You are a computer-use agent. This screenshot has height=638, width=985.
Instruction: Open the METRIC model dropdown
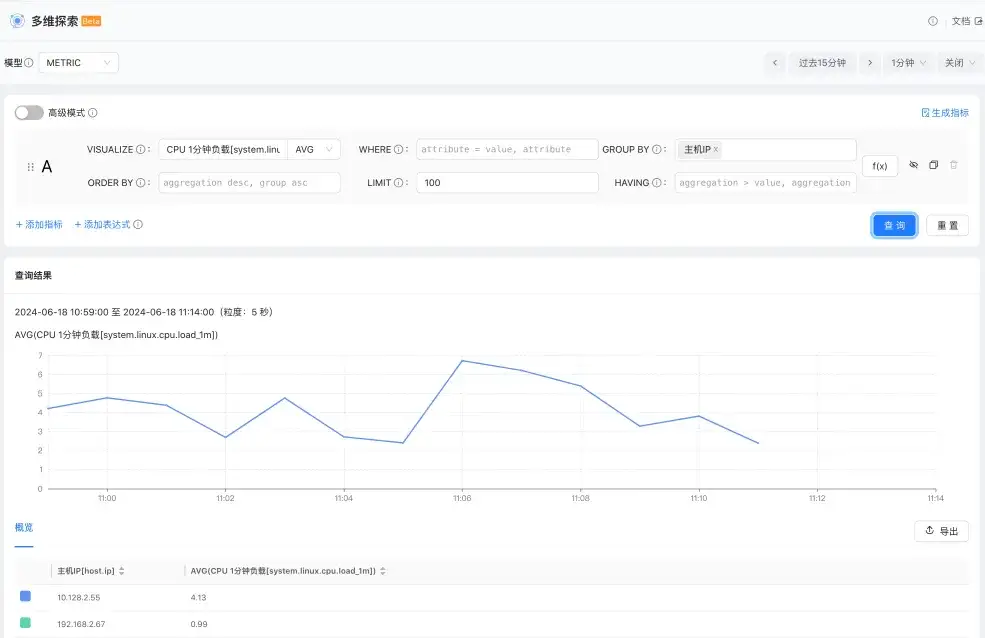pyautogui.click(x=78, y=63)
